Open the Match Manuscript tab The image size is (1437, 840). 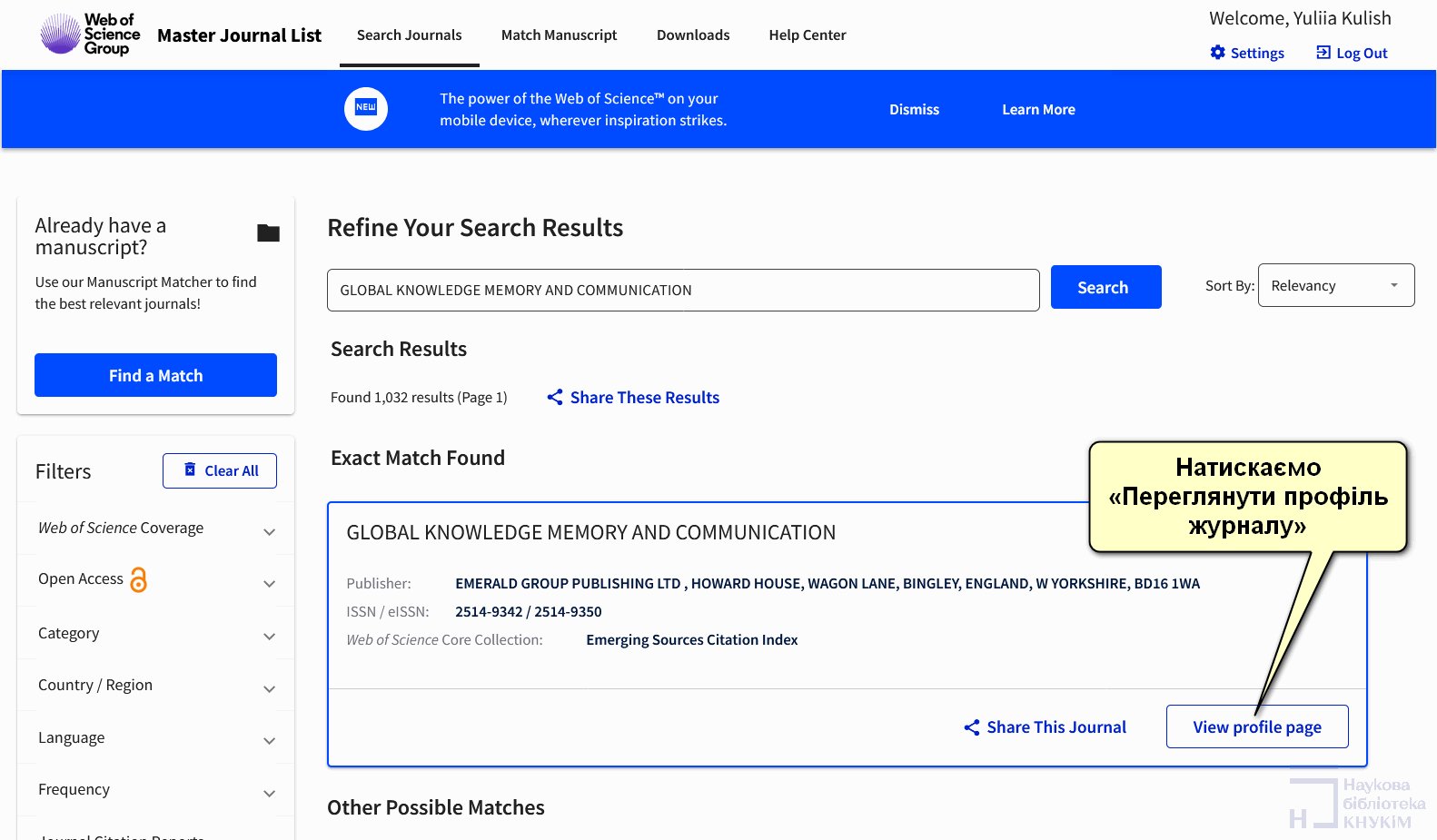559,35
